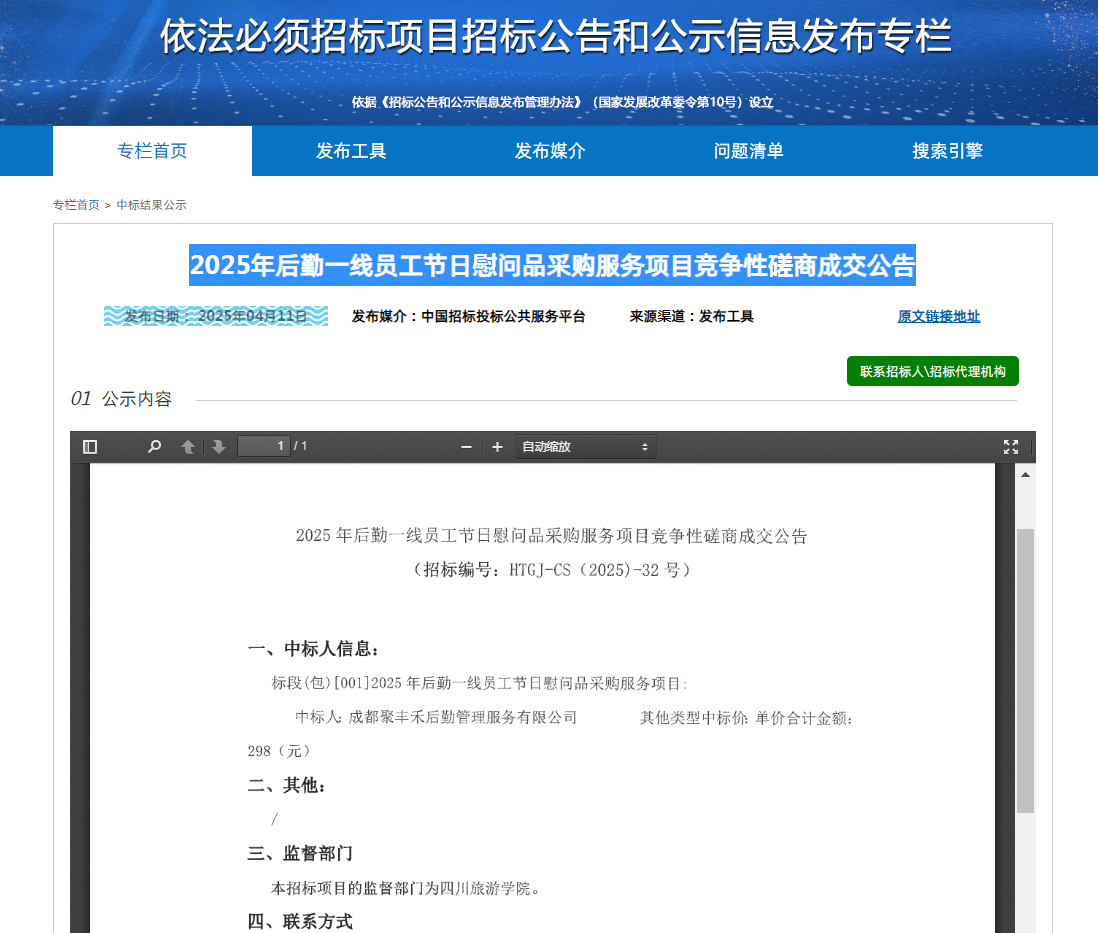The image size is (1098, 933).
Task: Click the highlighted announcement title heading
Action: pyautogui.click(x=553, y=265)
